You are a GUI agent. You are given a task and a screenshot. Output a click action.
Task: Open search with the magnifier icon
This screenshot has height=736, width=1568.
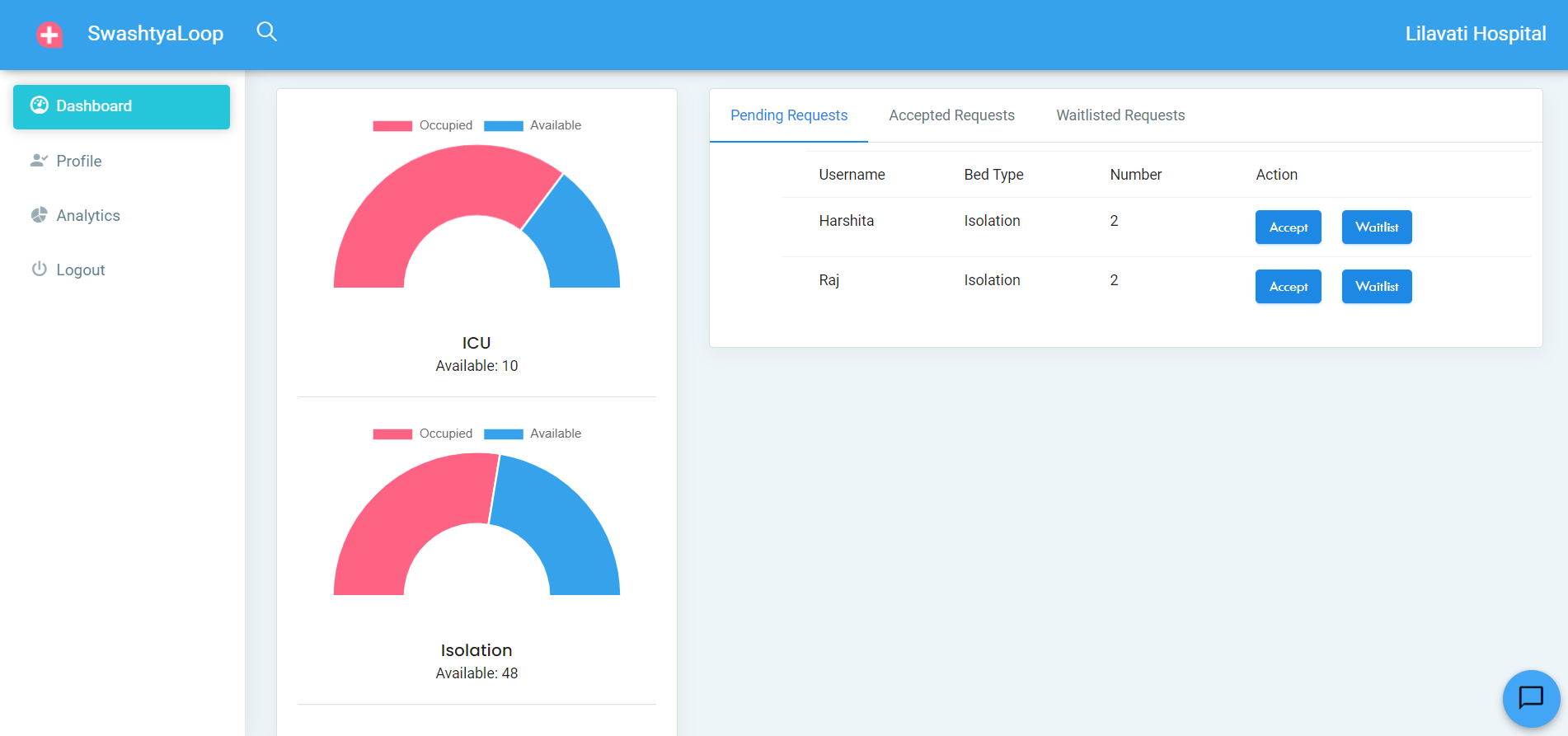point(266,32)
